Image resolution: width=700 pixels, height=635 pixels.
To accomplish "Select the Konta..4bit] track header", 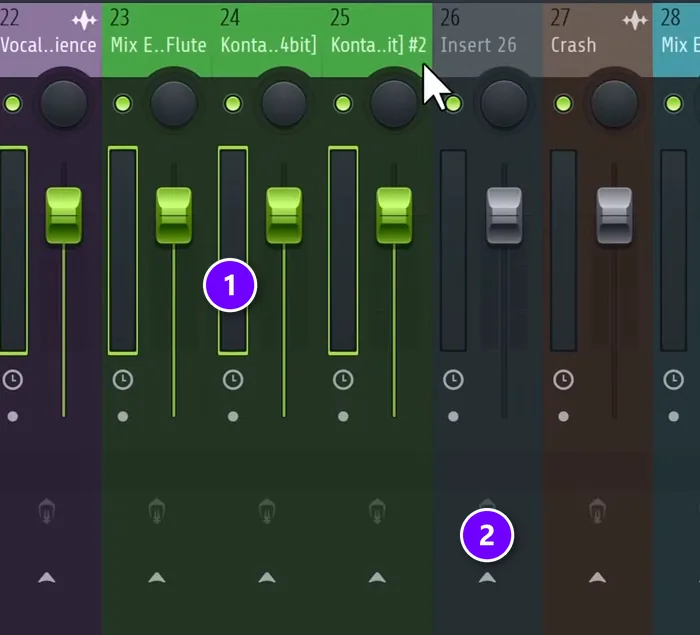I will point(267,39).
